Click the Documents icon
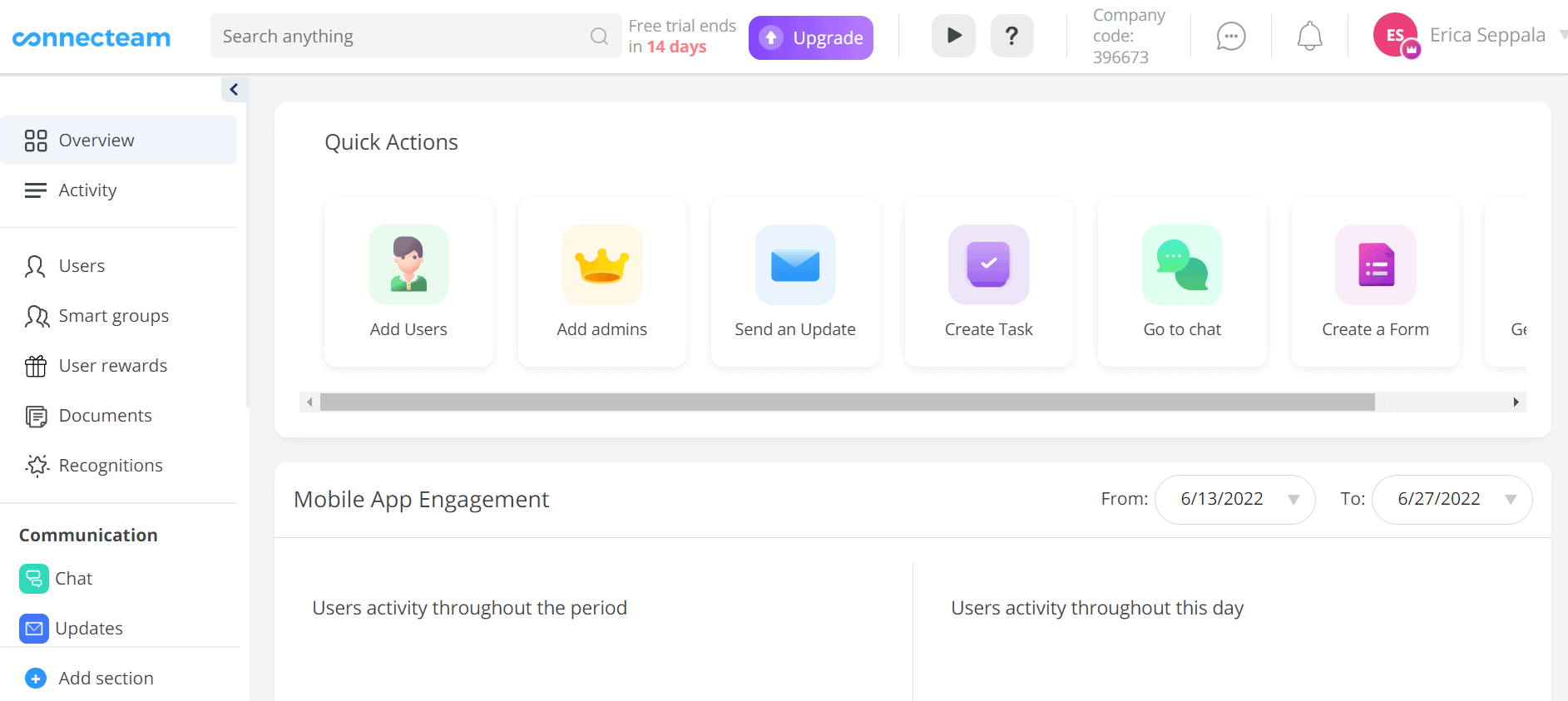 click(36, 416)
